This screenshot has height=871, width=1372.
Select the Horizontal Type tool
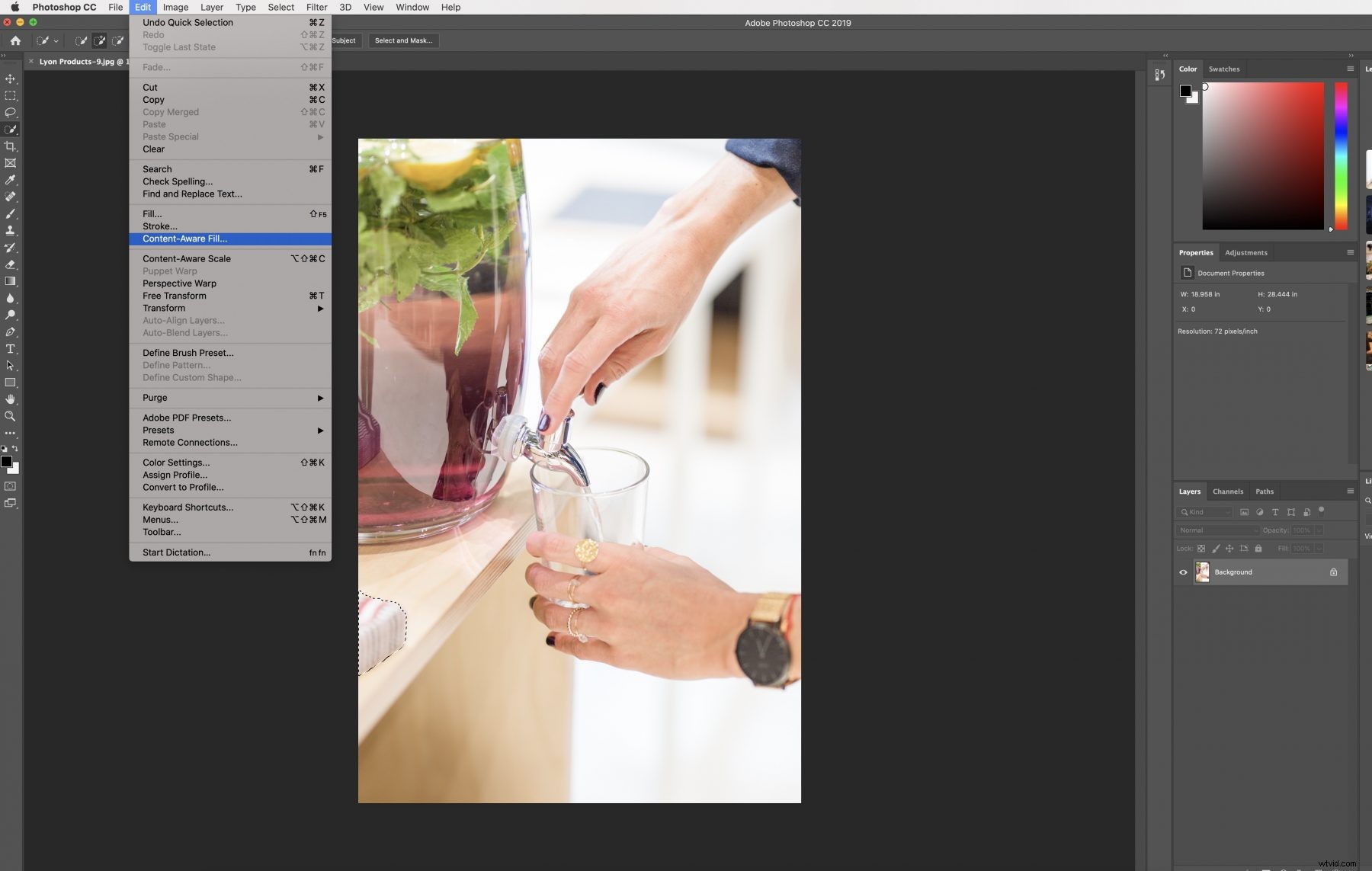click(x=11, y=349)
